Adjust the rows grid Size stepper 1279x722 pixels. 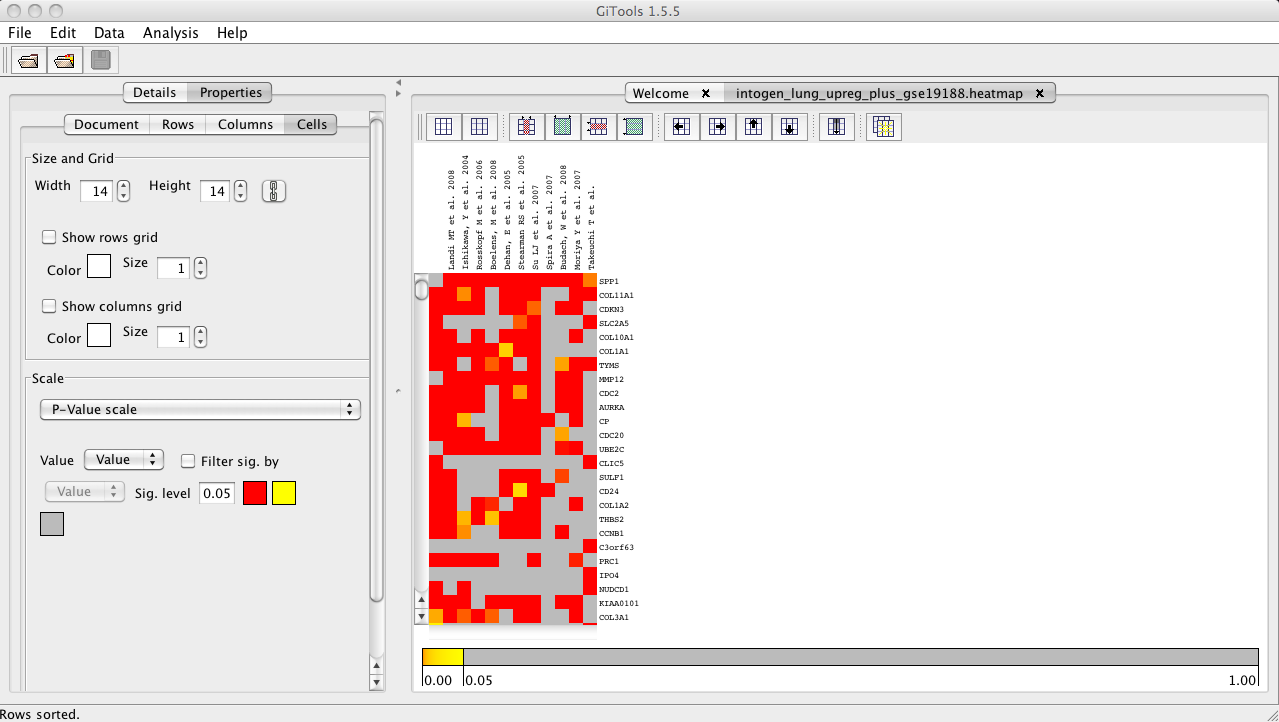click(x=200, y=268)
